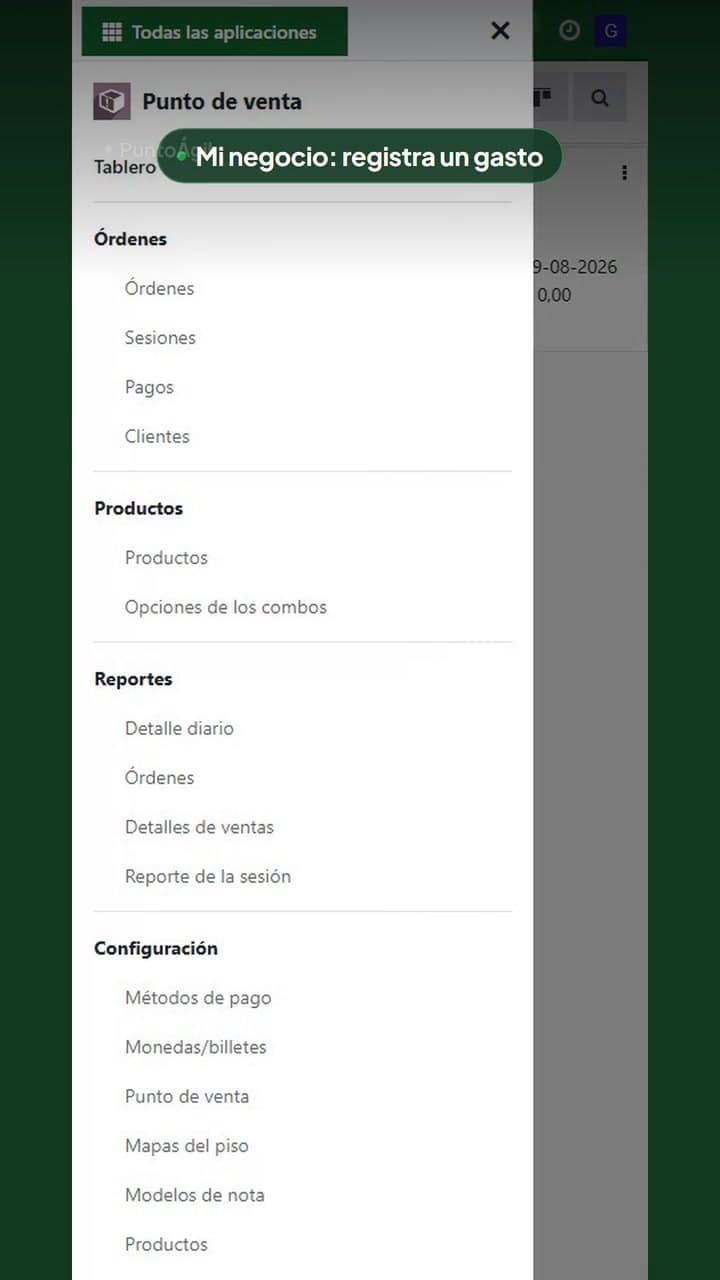Viewport: 720px width, 1280px height.
Task: Open the clock activities icon
Action: (x=569, y=30)
